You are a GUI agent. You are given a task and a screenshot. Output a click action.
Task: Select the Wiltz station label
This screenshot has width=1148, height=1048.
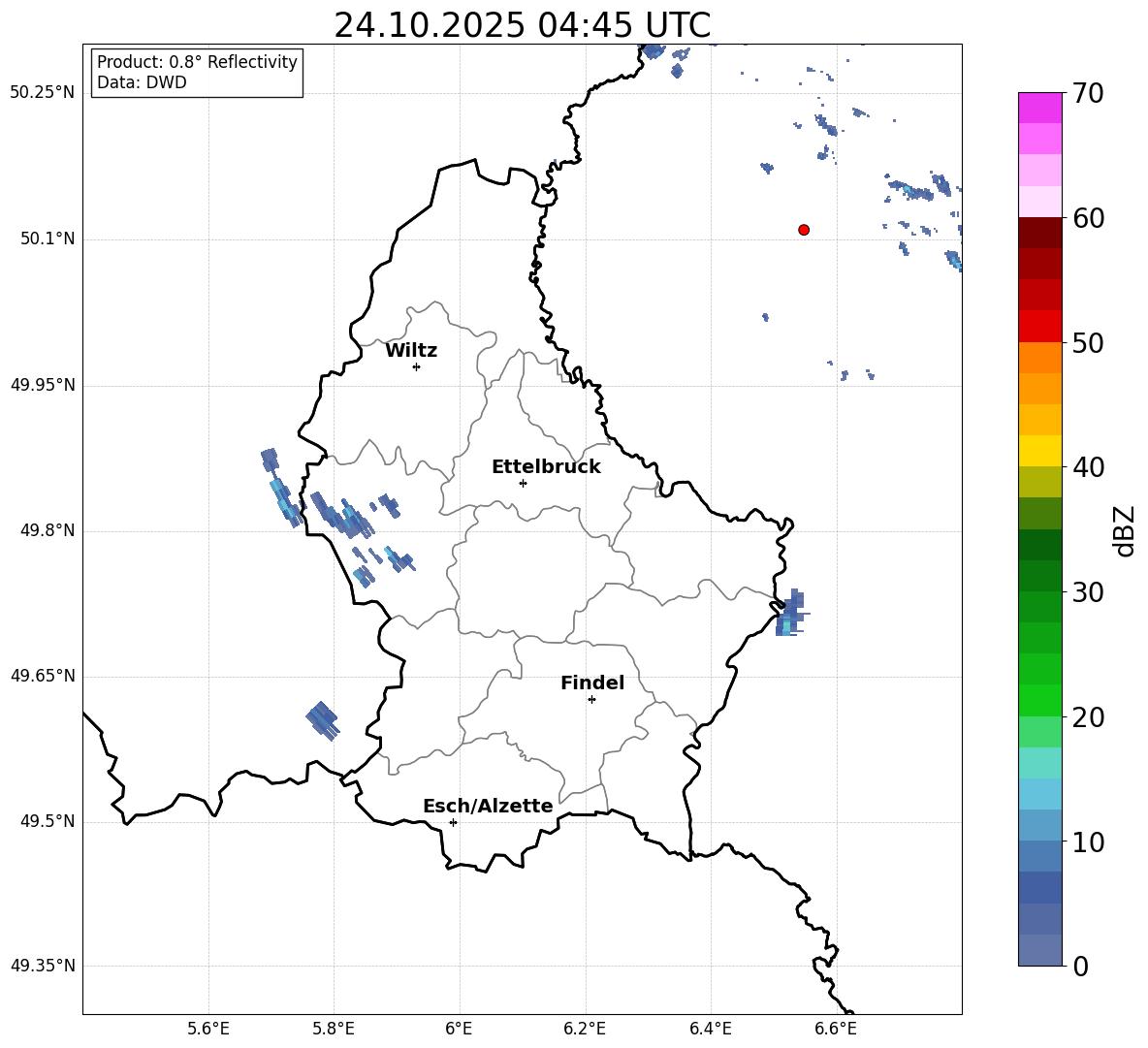(x=411, y=351)
